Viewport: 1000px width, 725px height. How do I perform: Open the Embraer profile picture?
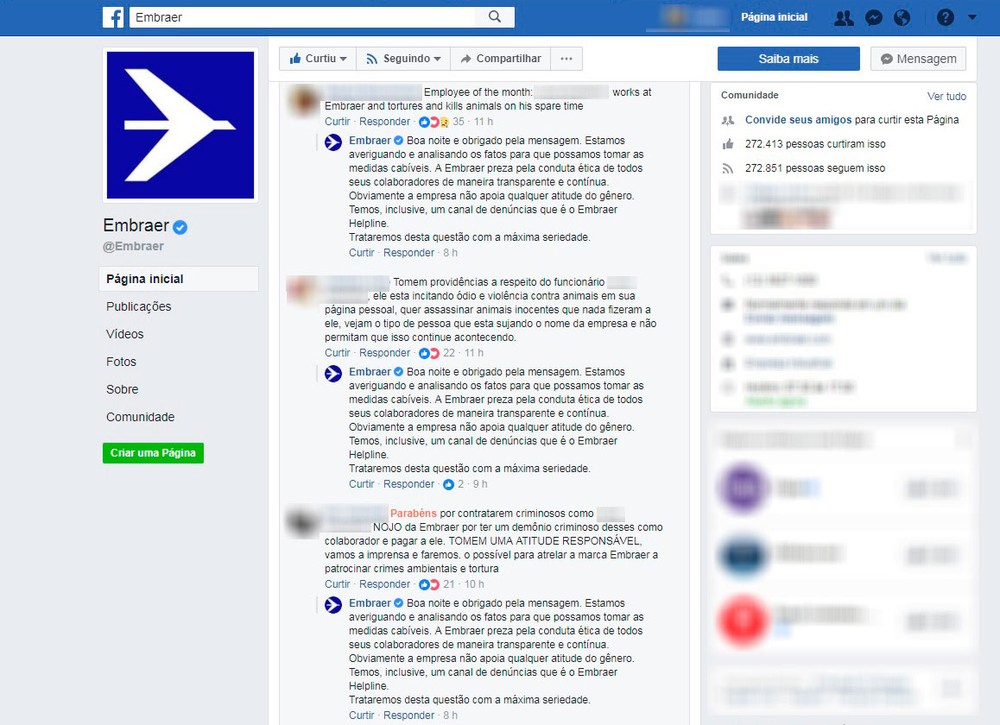(x=180, y=125)
